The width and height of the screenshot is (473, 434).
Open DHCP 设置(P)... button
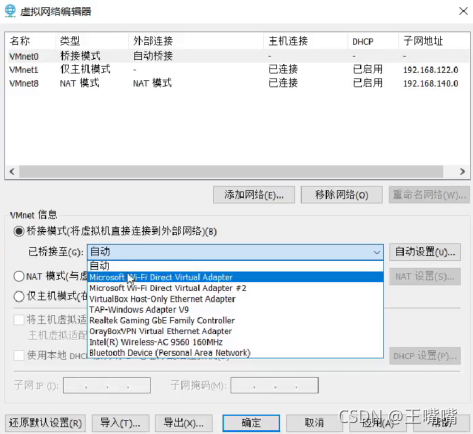[x=425, y=356]
